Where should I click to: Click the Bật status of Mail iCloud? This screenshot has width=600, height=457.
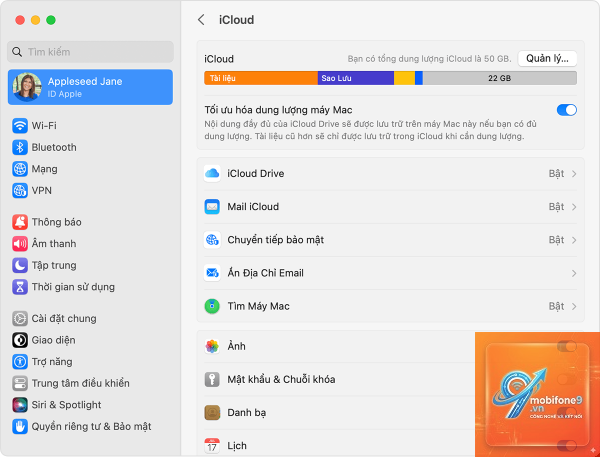pyautogui.click(x=556, y=207)
